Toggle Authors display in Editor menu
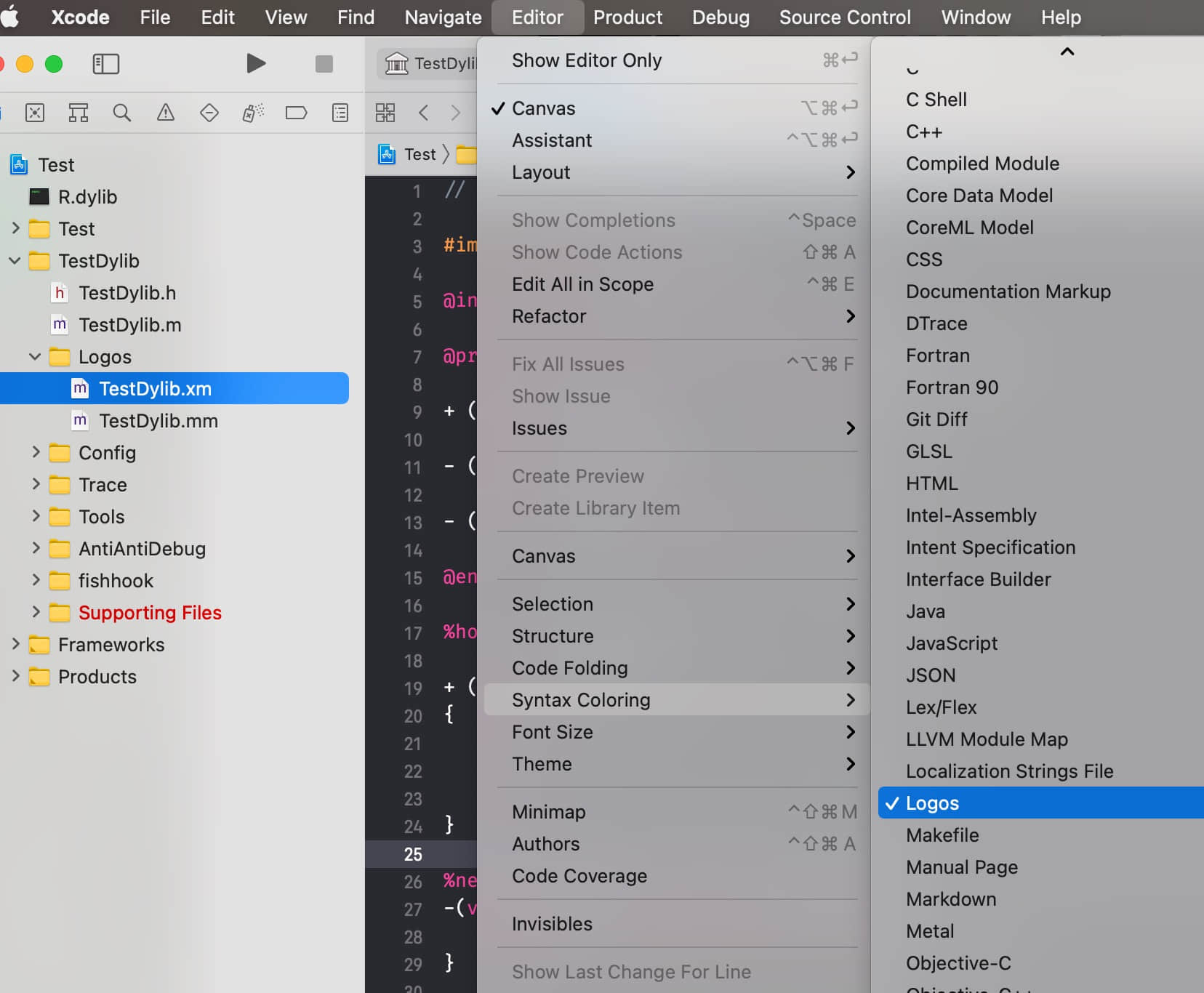 coord(674,844)
